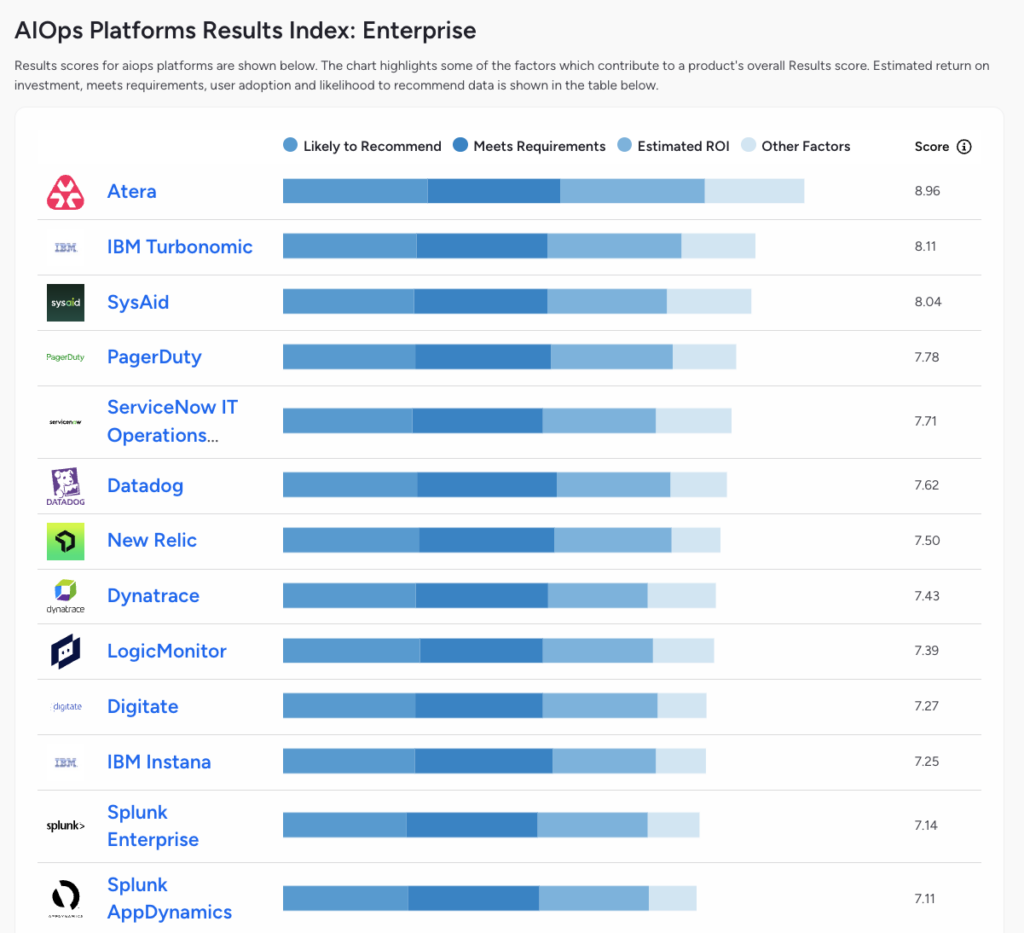Image resolution: width=1024 pixels, height=933 pixels.
Task: Click the Datadog logo icon
Action: pos(65,486)
